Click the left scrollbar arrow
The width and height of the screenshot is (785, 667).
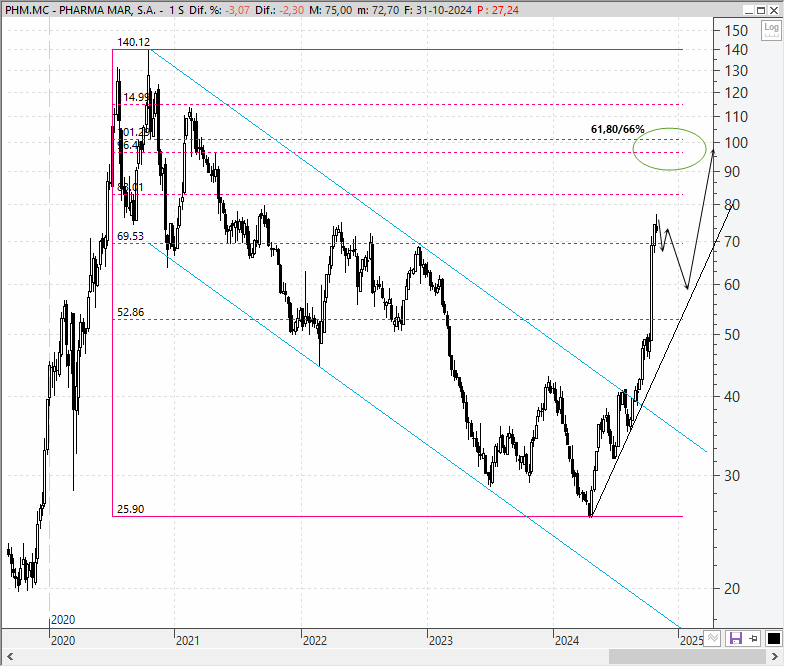[x=10, y=656]
